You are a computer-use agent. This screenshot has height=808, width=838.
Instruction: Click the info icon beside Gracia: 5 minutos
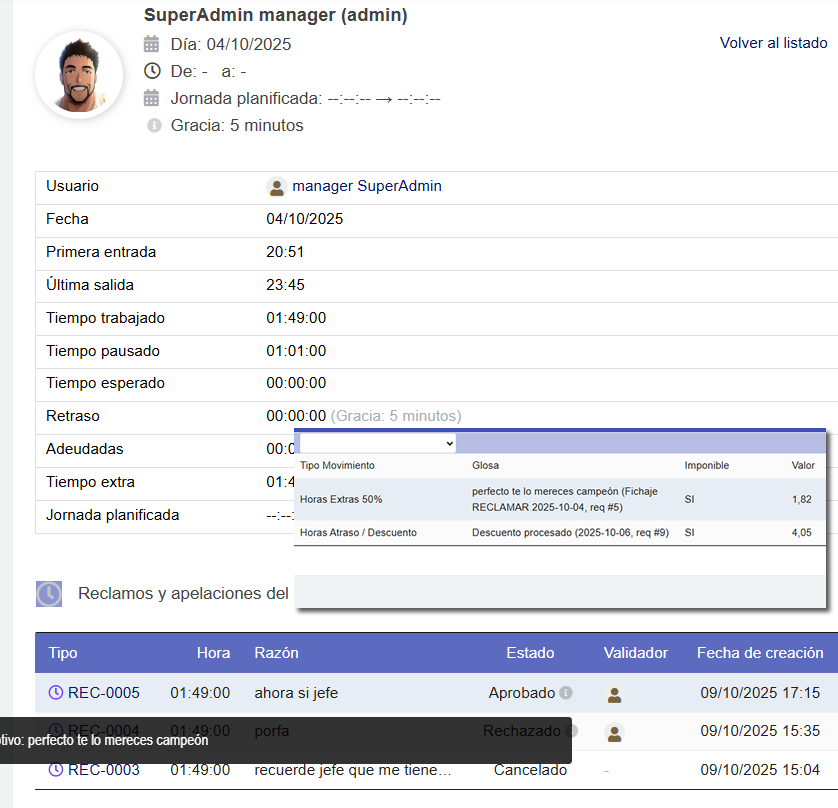coord(154,126)
